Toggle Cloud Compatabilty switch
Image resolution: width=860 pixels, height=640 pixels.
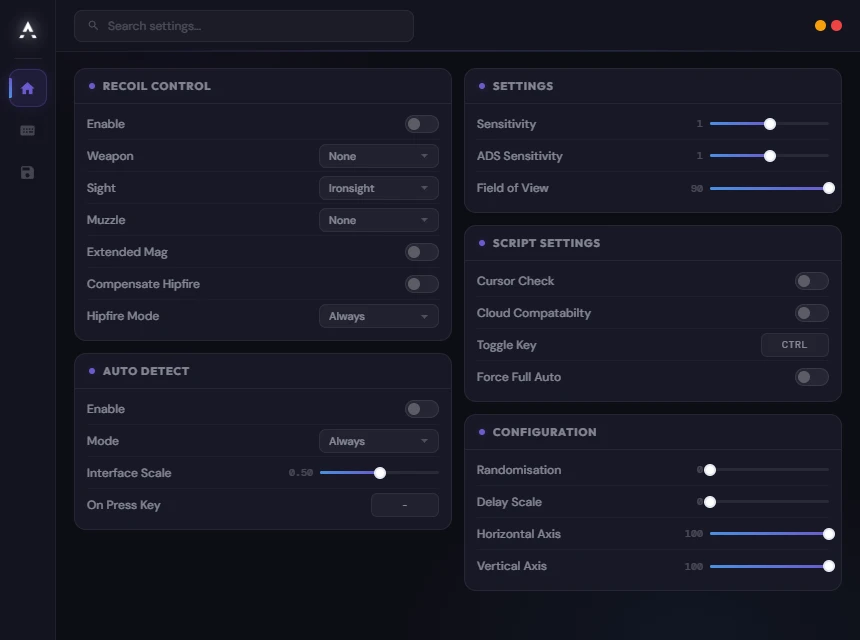pyautogui.click(x=811, y=313)
